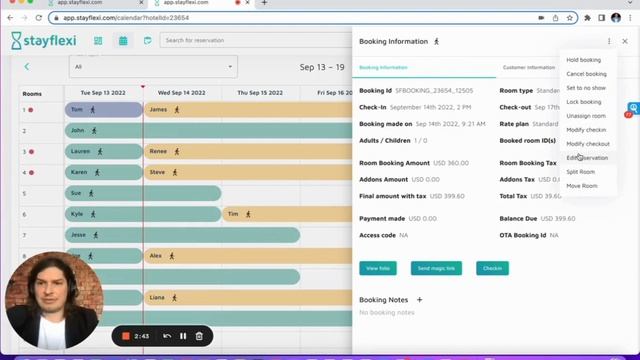This screenshot has width=640, height=360.
Task: Open John's reservation in room 2
Action: [209, 131]
